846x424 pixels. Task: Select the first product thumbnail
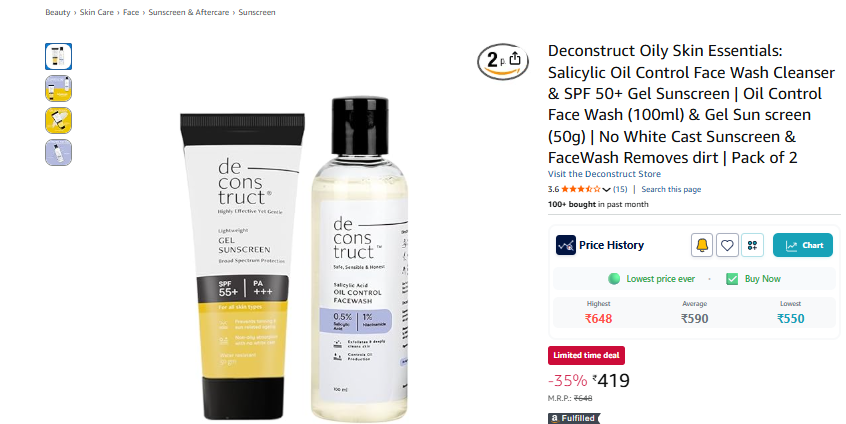point(58,57)
